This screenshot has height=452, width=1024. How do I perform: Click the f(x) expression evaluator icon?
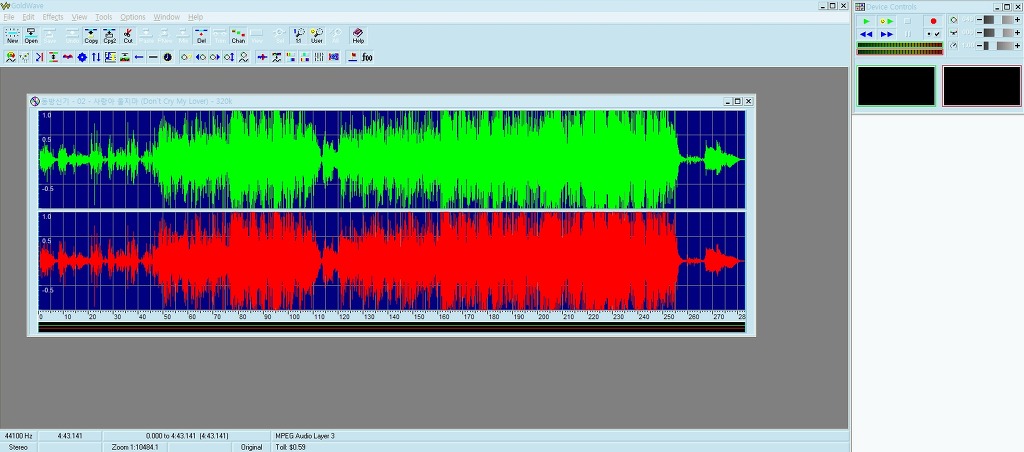point(367,57)
